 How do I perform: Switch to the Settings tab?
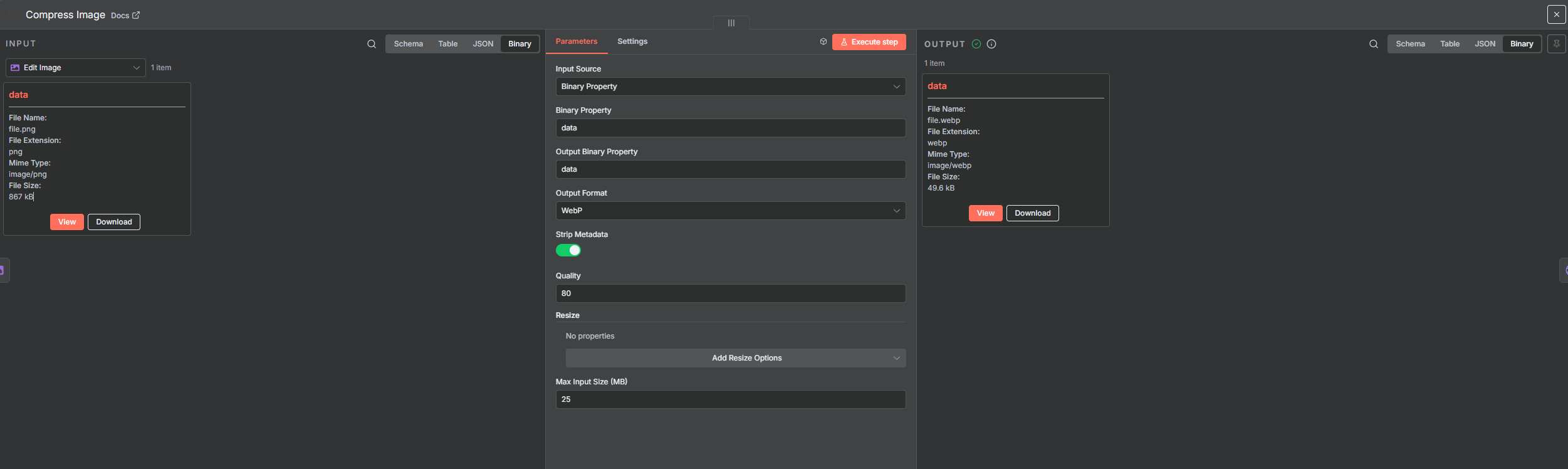click(x=632, y=41)
